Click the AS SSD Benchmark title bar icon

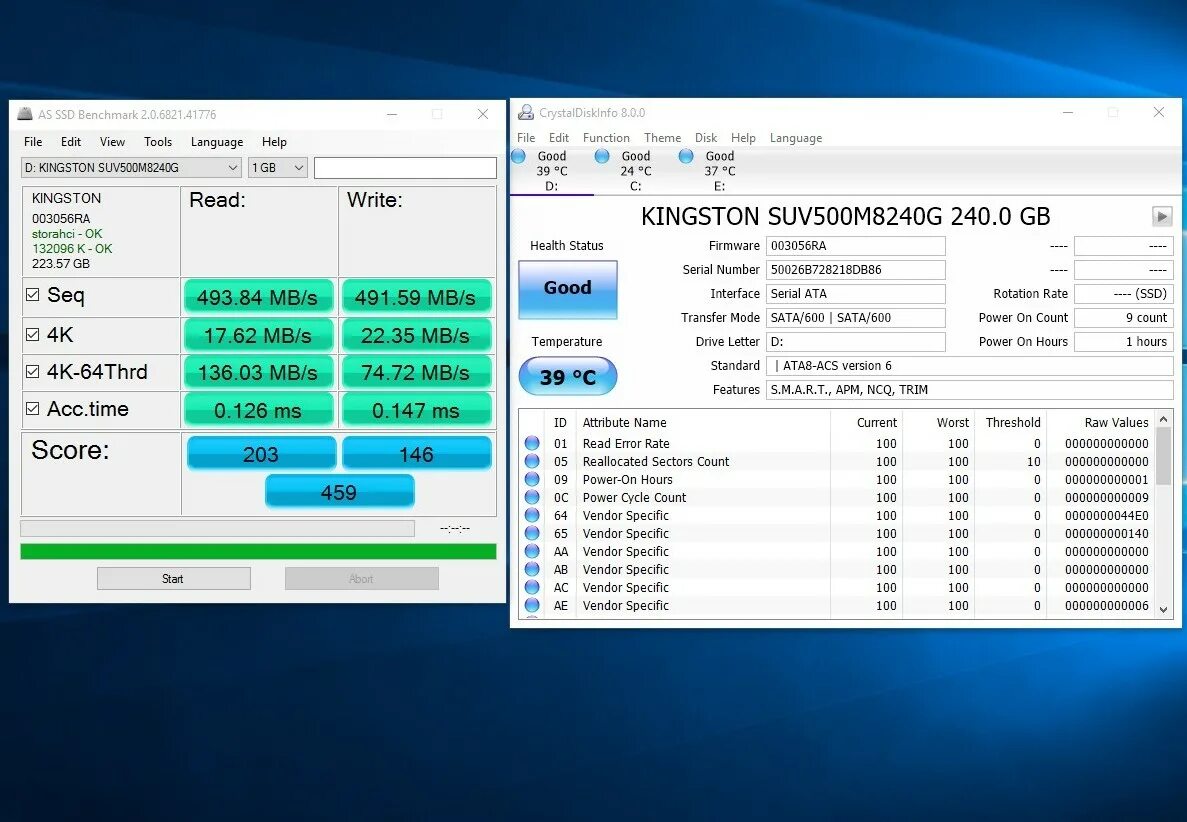(25, 114)
